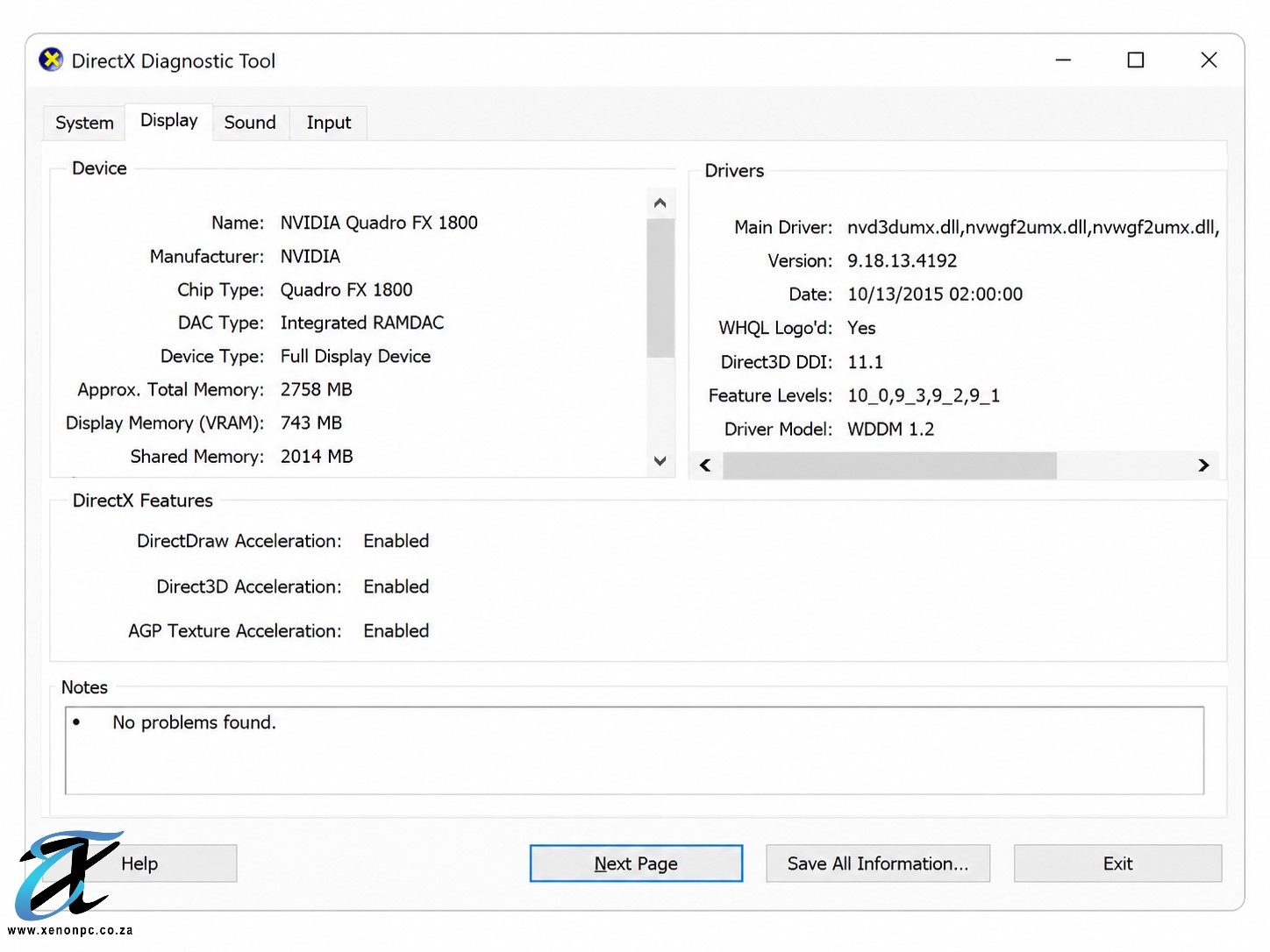Open the Sound tab

point(250,123)
